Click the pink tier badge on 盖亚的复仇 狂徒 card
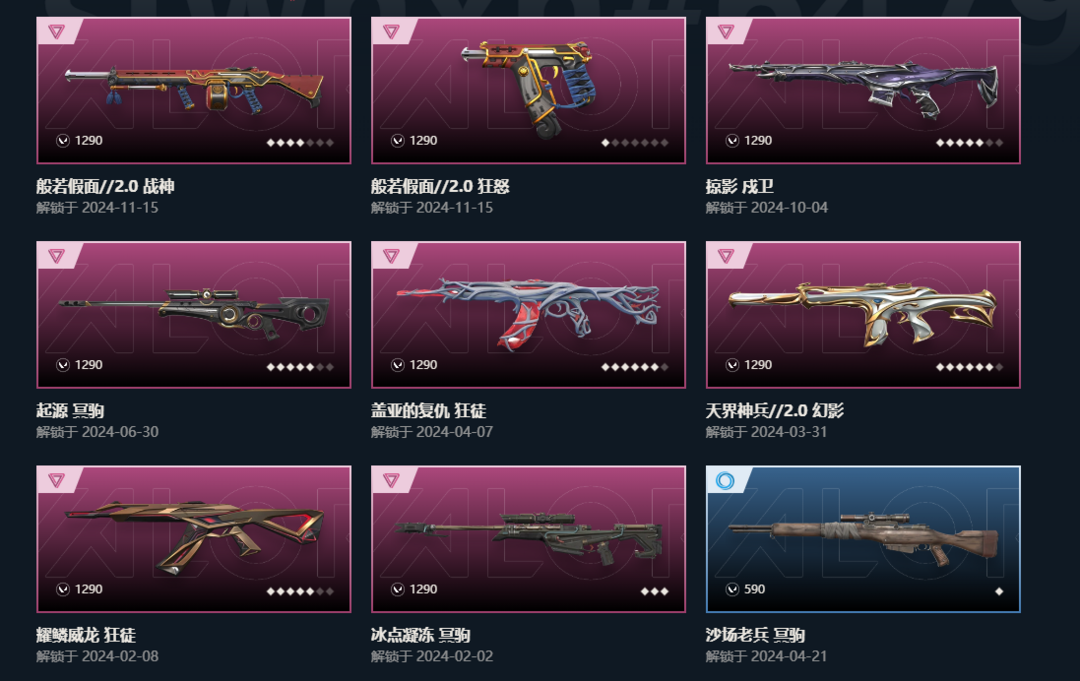The height and width of the screenshot is (681, 1080). click(391, 255)
